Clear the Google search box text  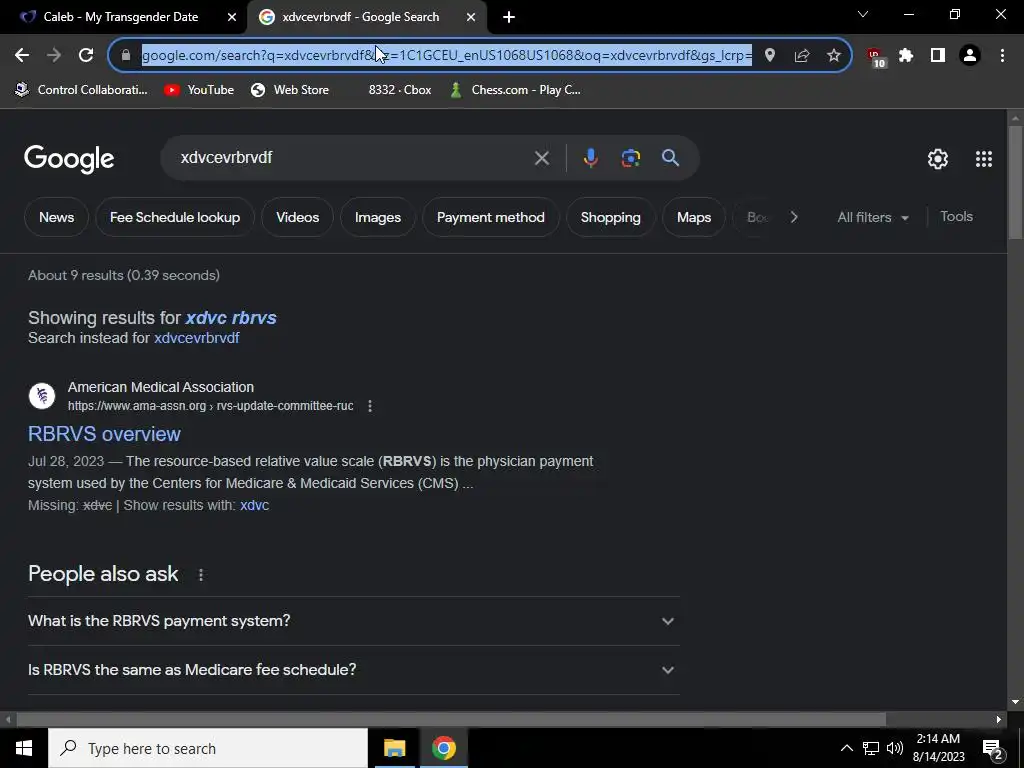(x=541, y=158)
